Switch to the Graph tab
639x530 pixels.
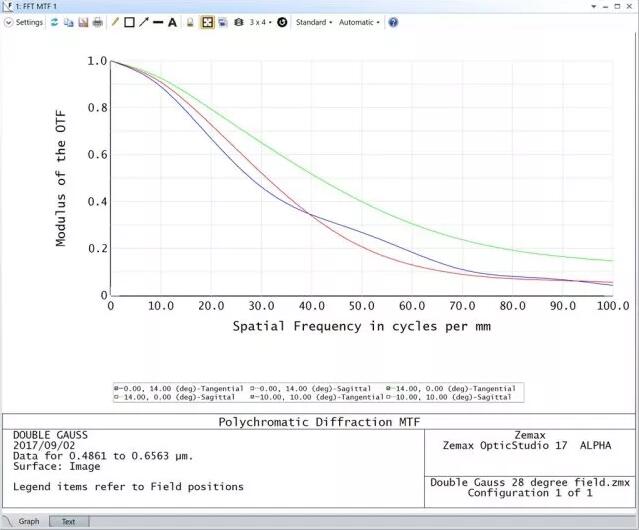pyautogui.click(x=28, y=521)
